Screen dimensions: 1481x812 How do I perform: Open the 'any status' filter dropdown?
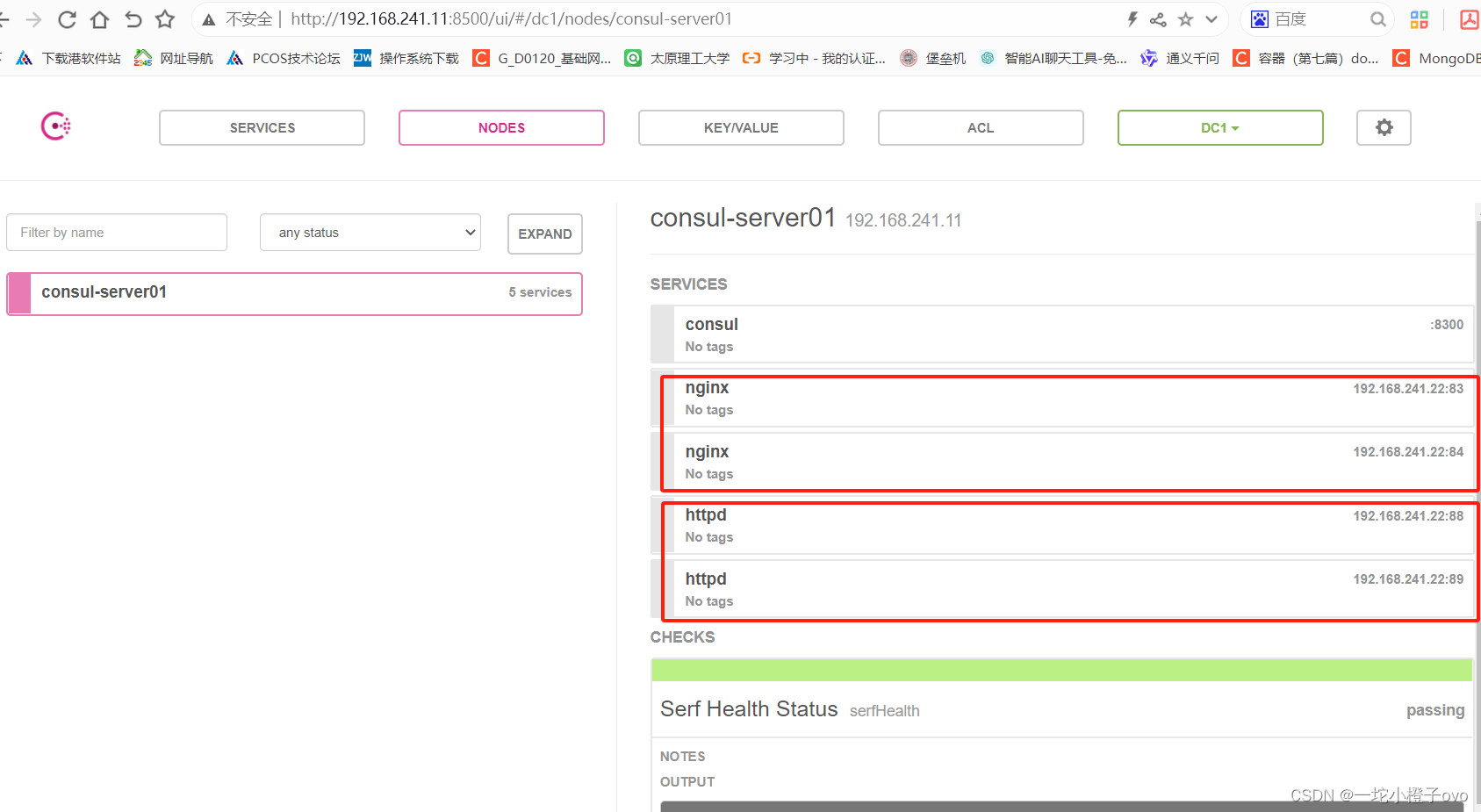pos(370,232)
